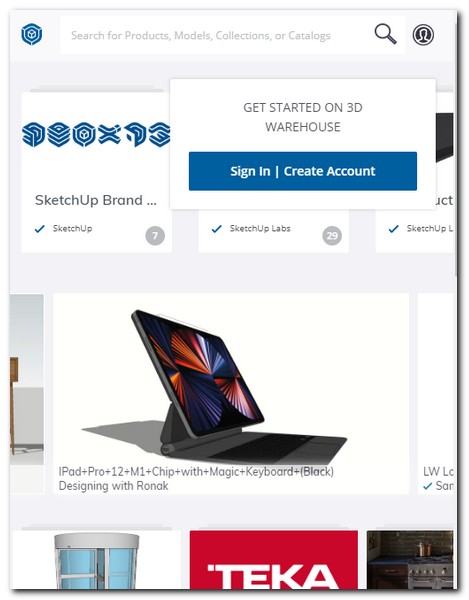
Task: Open the TEKA catalog thumbnail
Action: point(274,559)
